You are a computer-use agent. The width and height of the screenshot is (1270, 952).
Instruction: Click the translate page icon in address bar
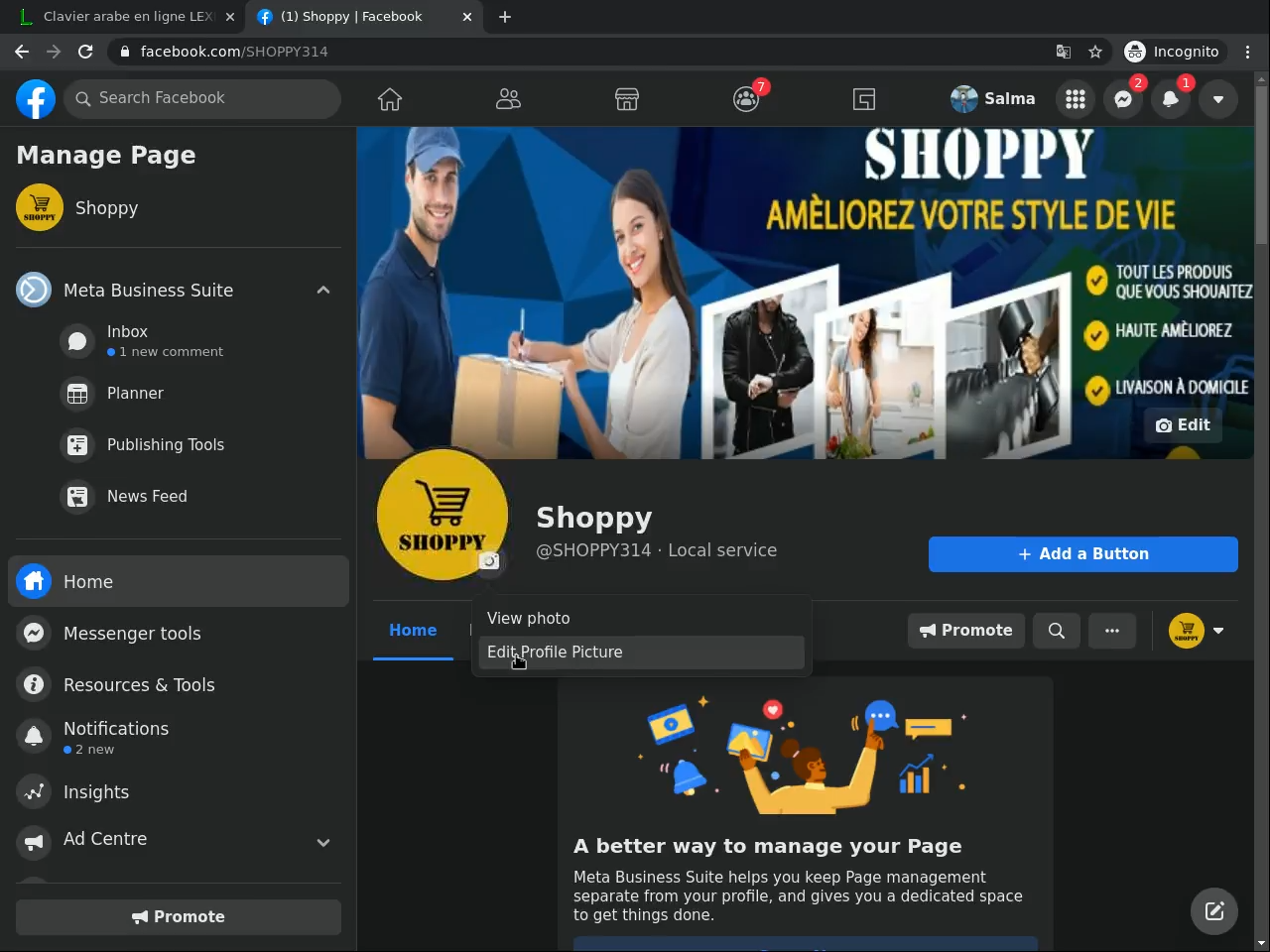click(1064, 52)
